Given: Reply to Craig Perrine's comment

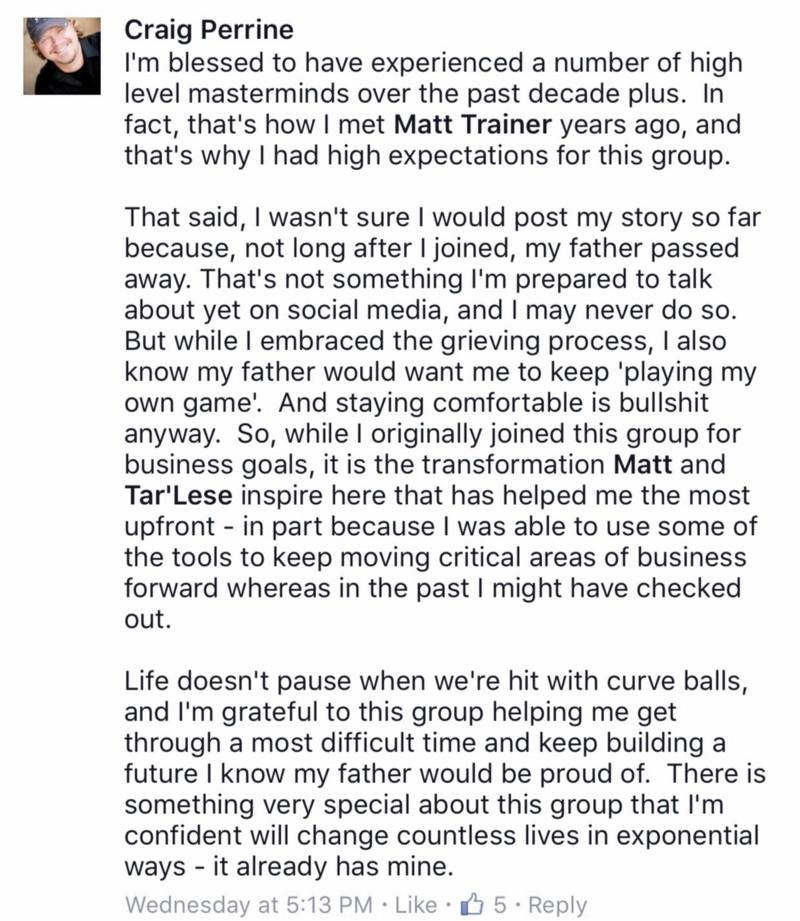Looking at the screenshot, I should (557, 906).
